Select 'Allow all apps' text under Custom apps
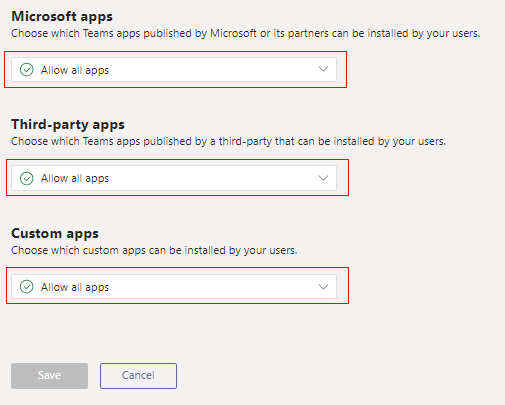The width and height of the screenshot is (505, 405). pos(75,287)
